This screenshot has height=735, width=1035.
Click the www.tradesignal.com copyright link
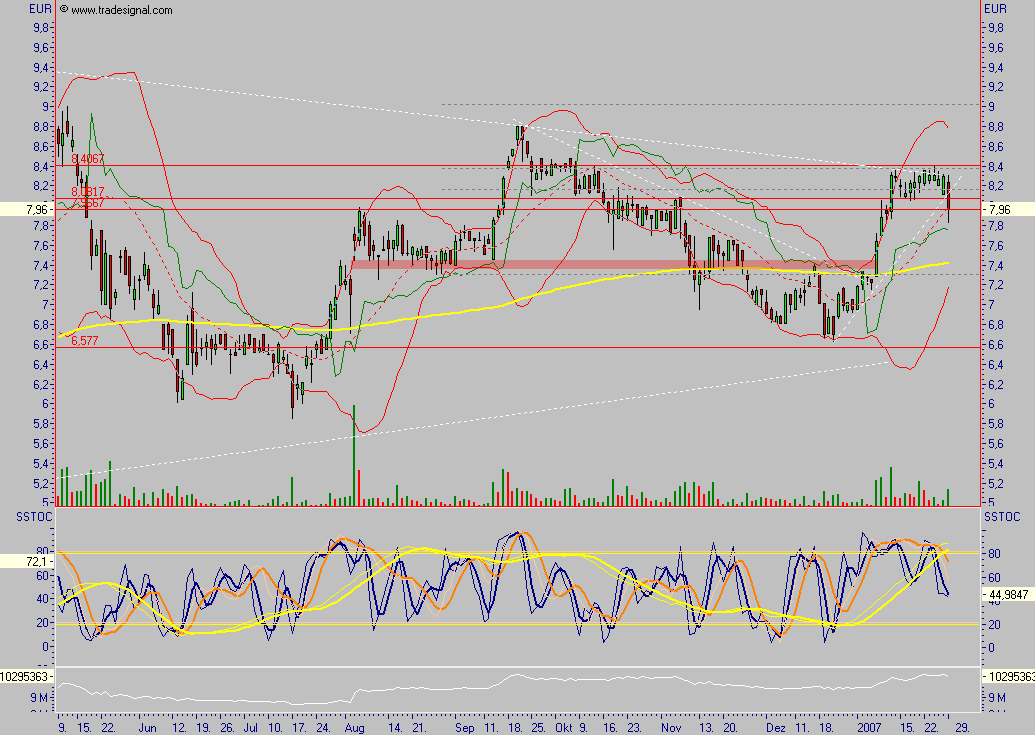(122, 10)
